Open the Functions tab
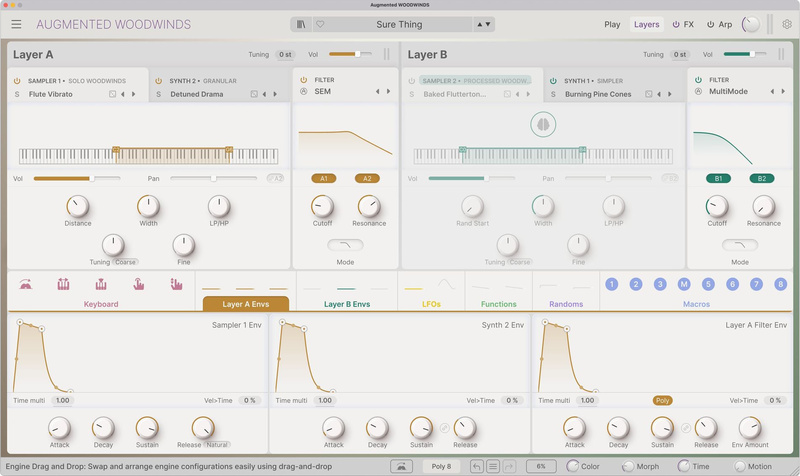The width and height of the screenshot is (800, 476). 498,304
